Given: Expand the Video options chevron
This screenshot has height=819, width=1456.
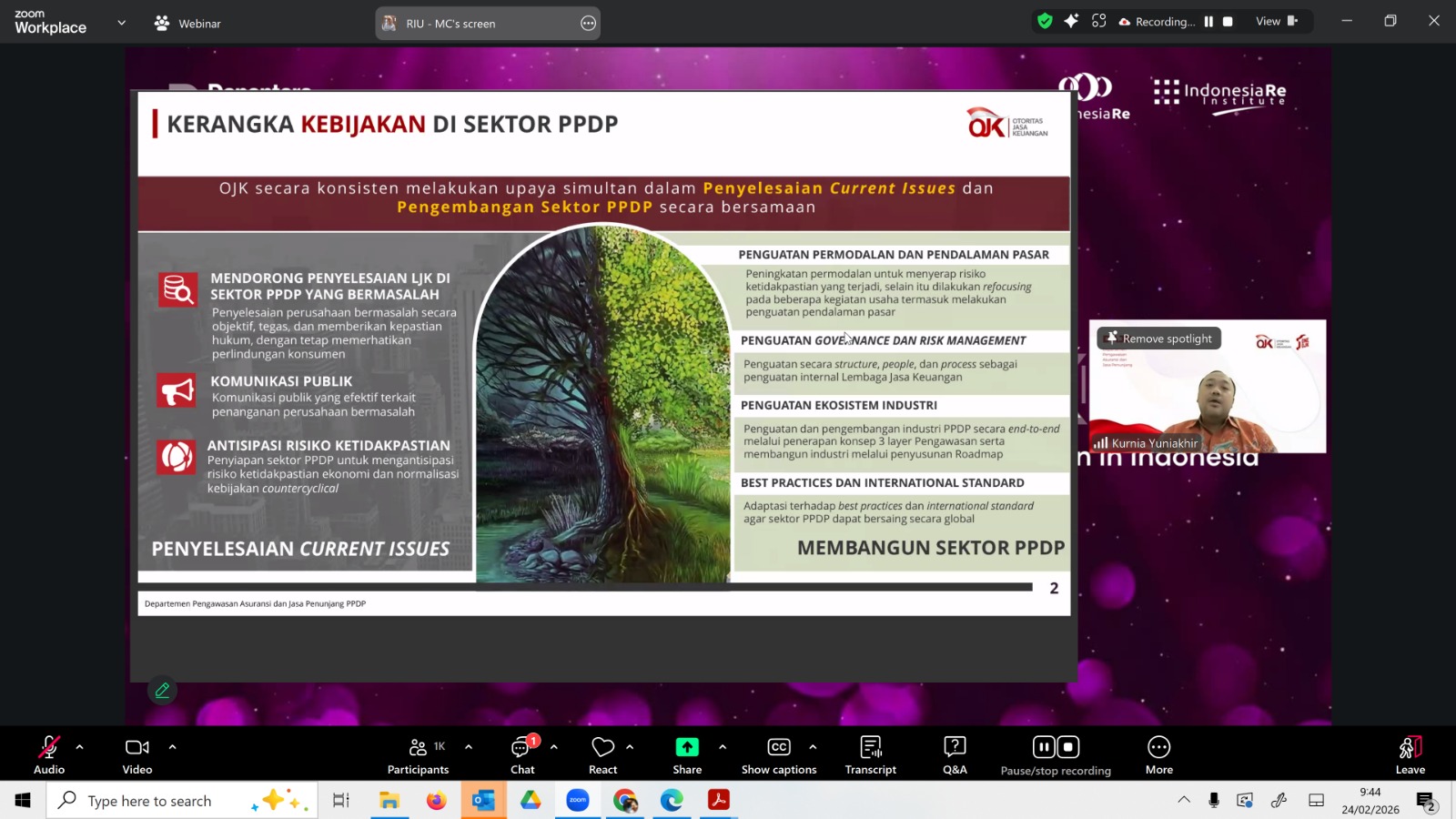Looking at the screenshot, I should (x=172, y=747).
